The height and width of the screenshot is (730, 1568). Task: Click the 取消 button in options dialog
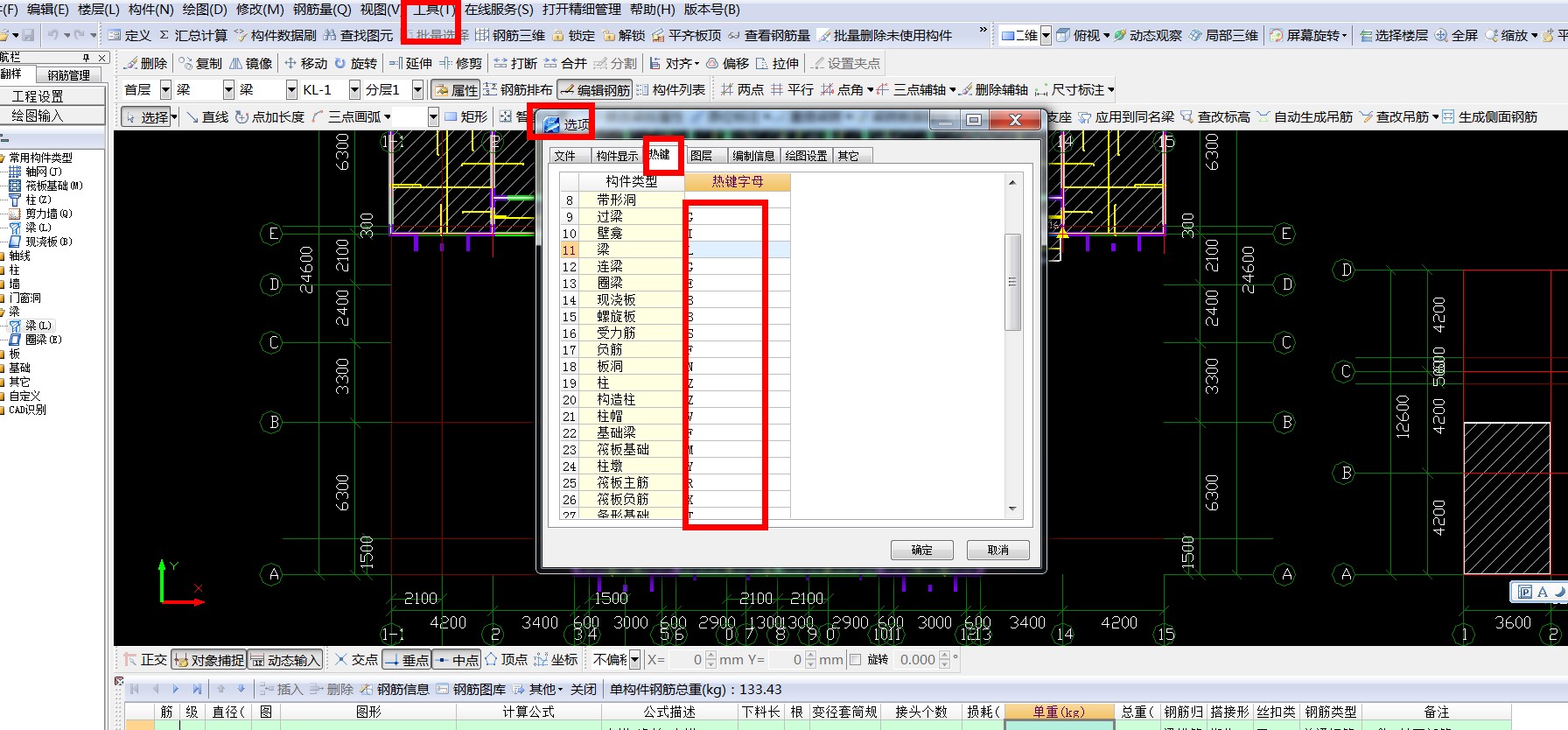point(997,550)
